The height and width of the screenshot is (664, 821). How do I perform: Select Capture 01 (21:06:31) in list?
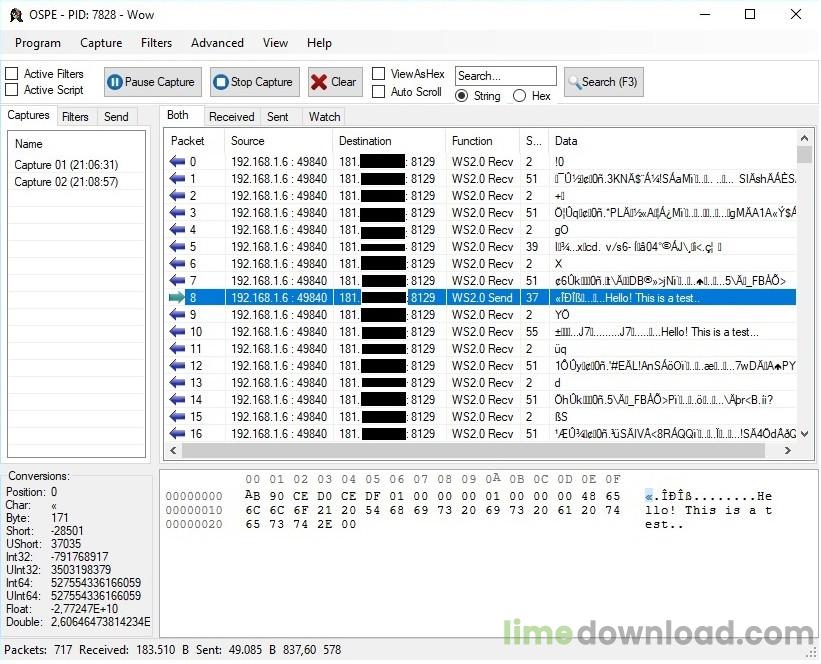66,165
